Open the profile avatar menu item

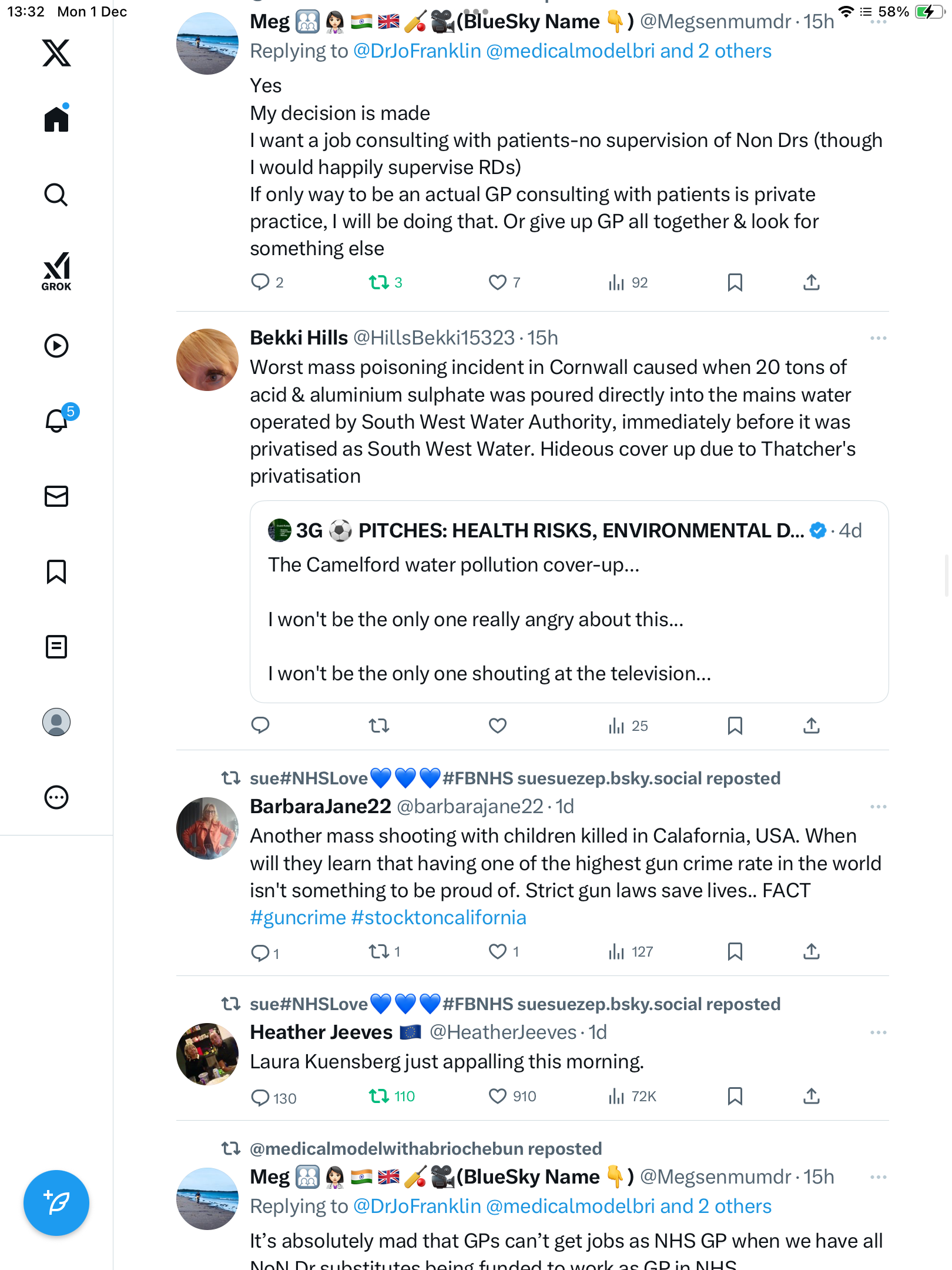56,722
